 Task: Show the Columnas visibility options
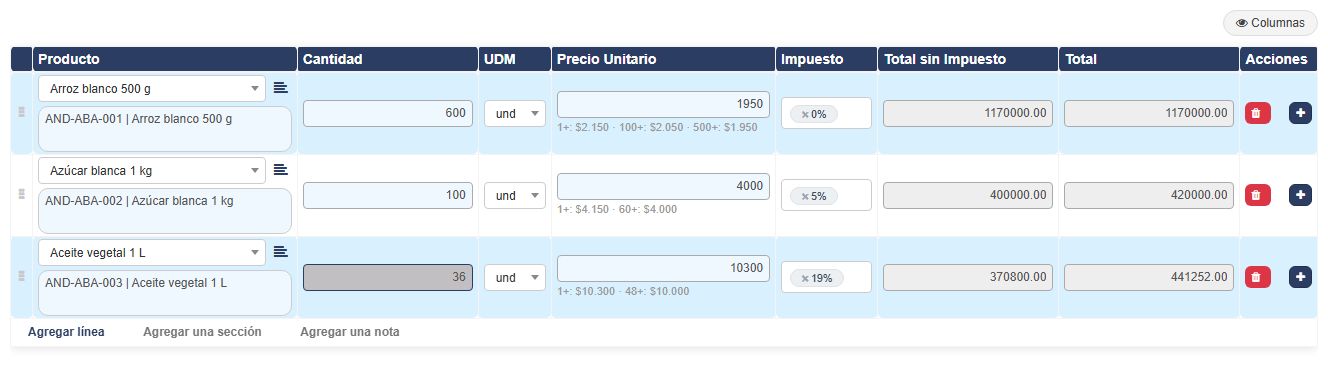[1270, 22]
